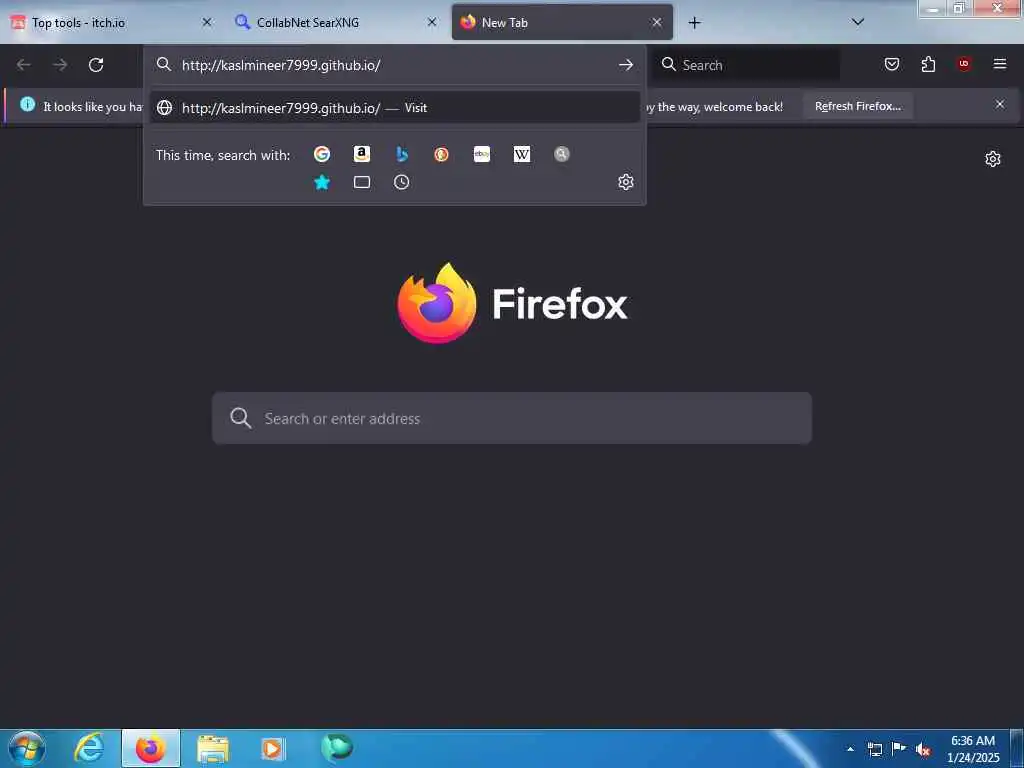Go back one page

click(24, 65)
